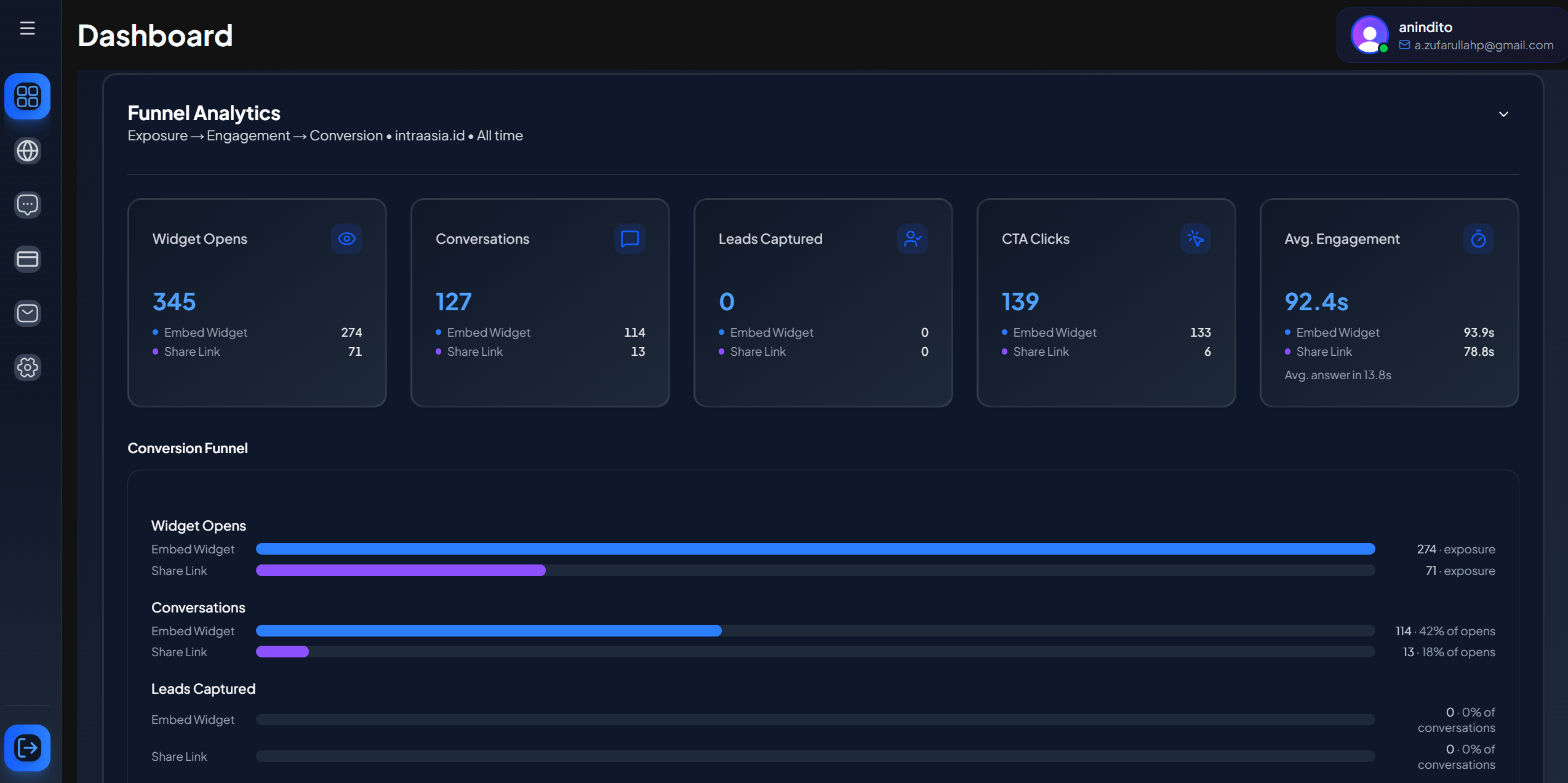Viewport: 1568px width, 783px height.
Task: Click the Funnel Analytics heading
Action: [204, 113]
